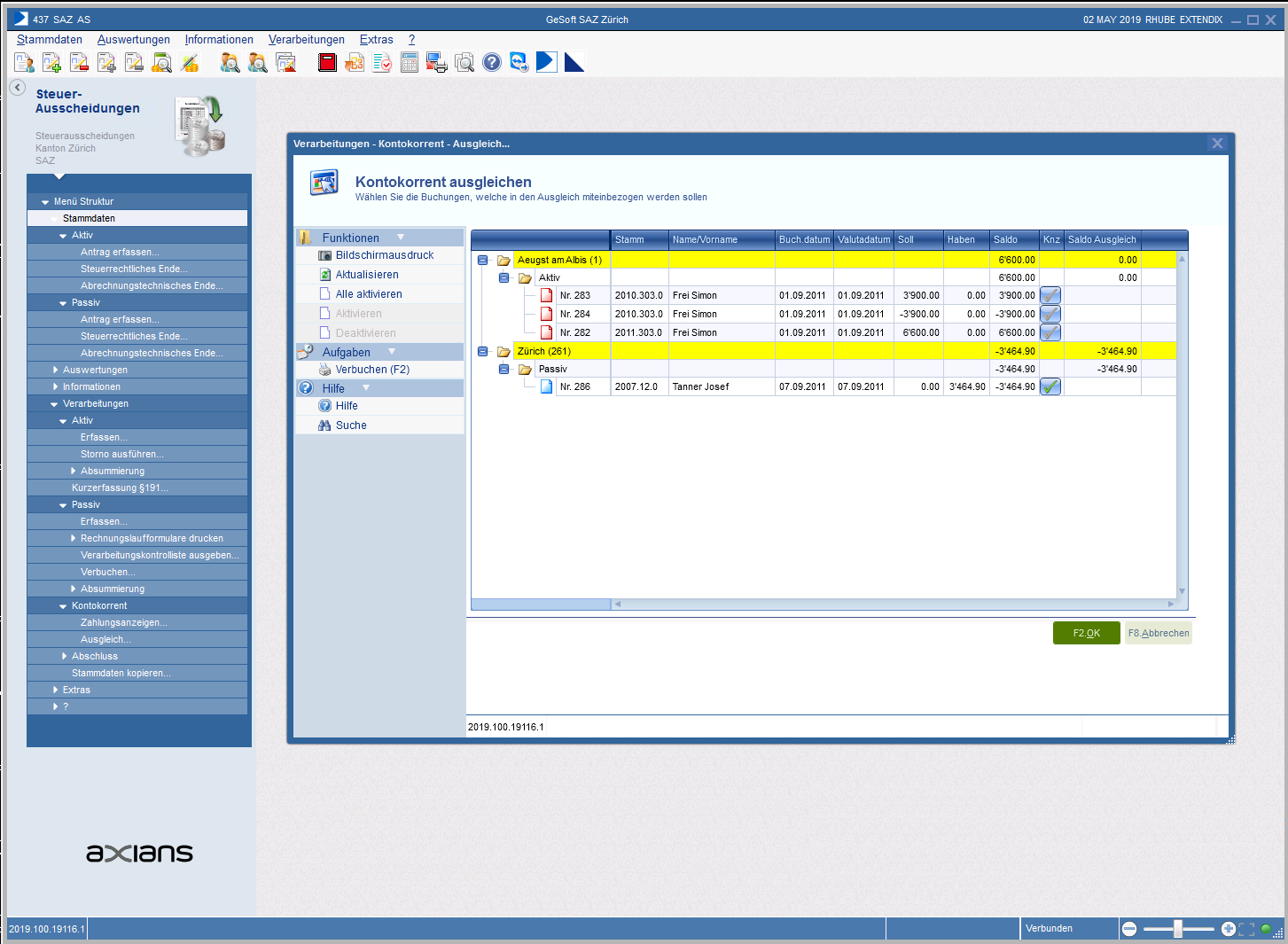This screenshot has width=1288, height=944.
Task: Open the Extras menu in menu bar
Action: click(x=377, y=39)
